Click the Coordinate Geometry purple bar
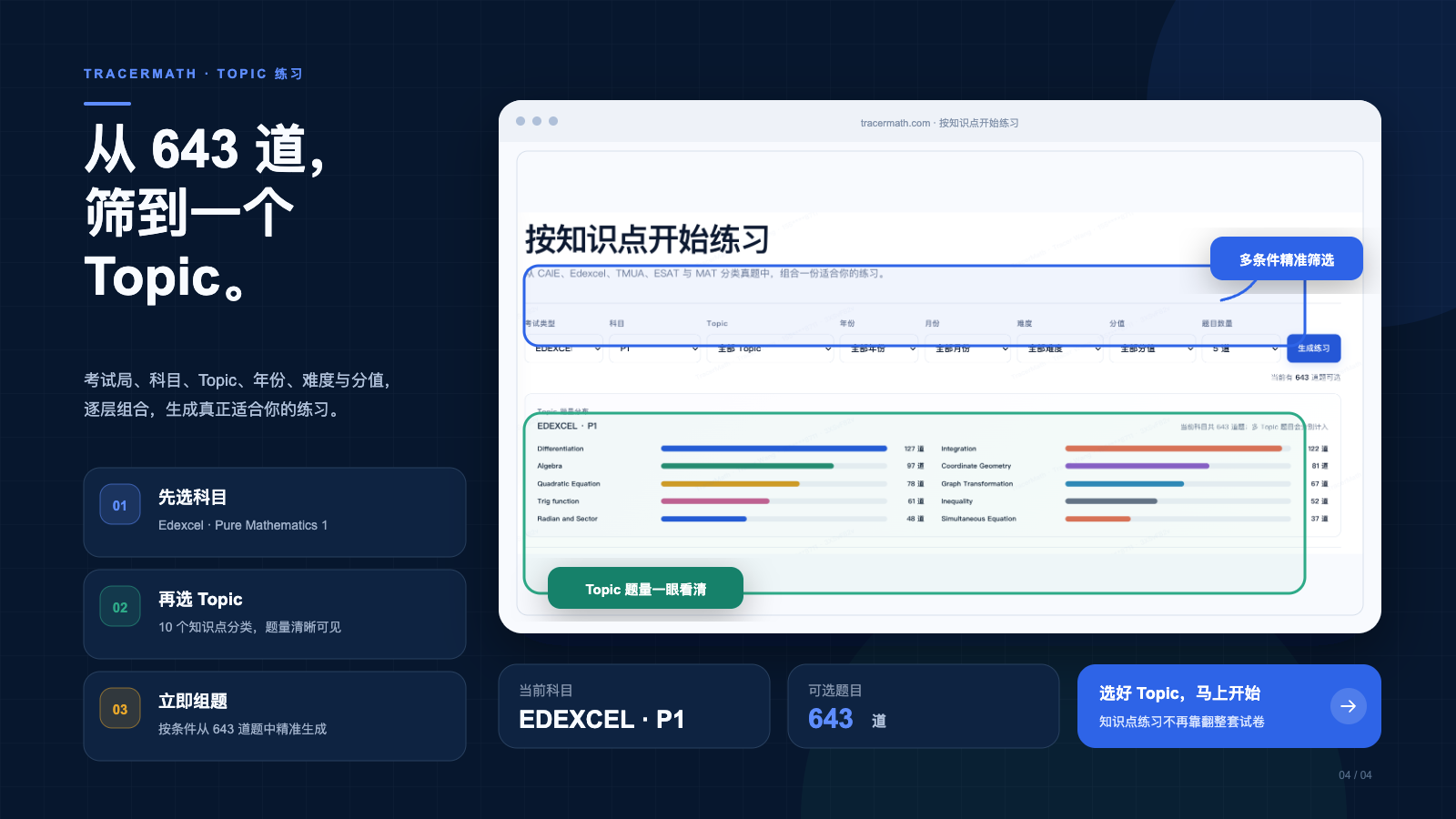The width and height of the screenshot is (1456, 819). (1178, 466)
